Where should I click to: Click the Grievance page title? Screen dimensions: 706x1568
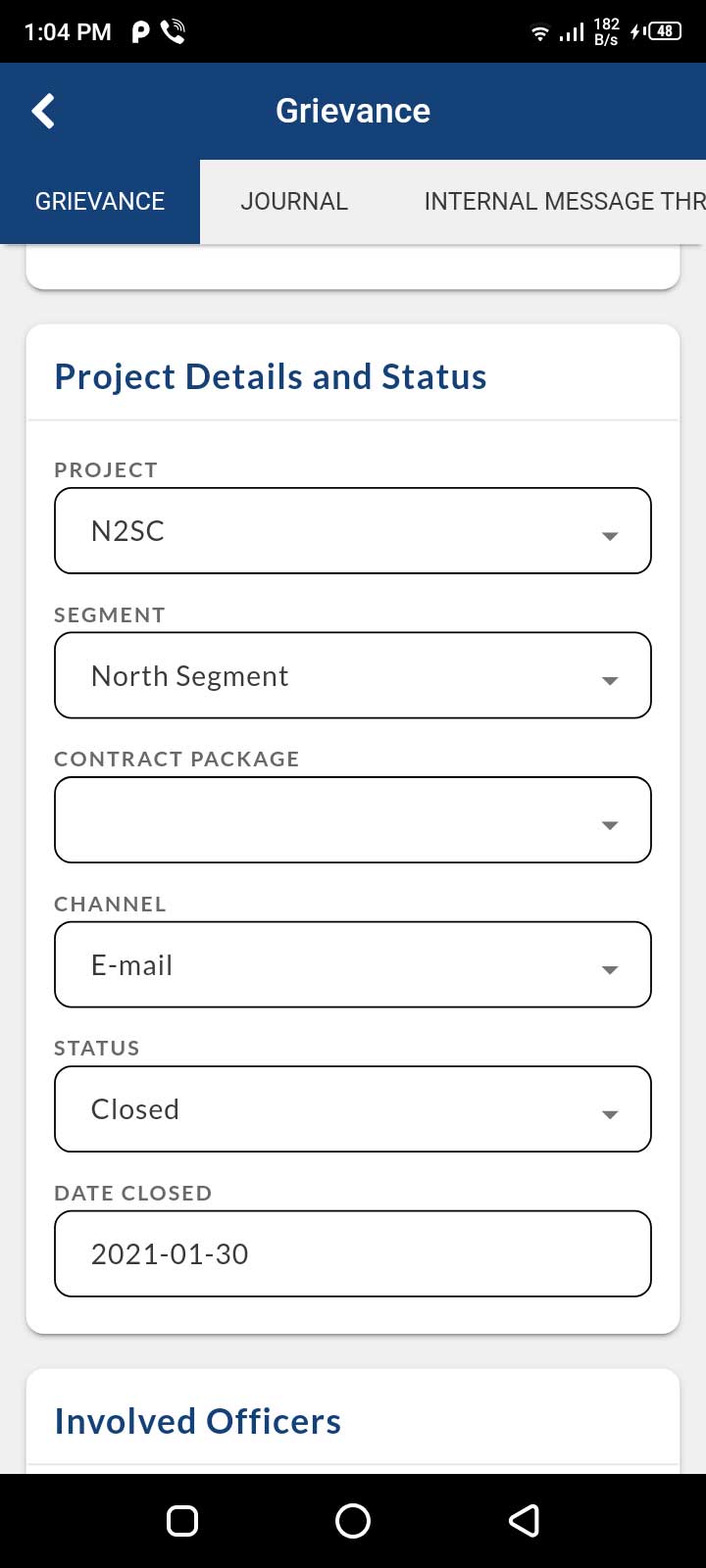pos(353,111)
